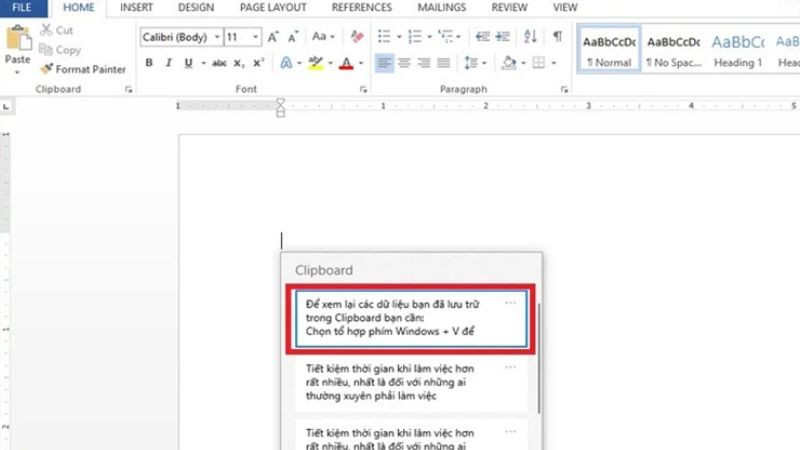
Task: Insert a numbered list
Action: [415, 37]
